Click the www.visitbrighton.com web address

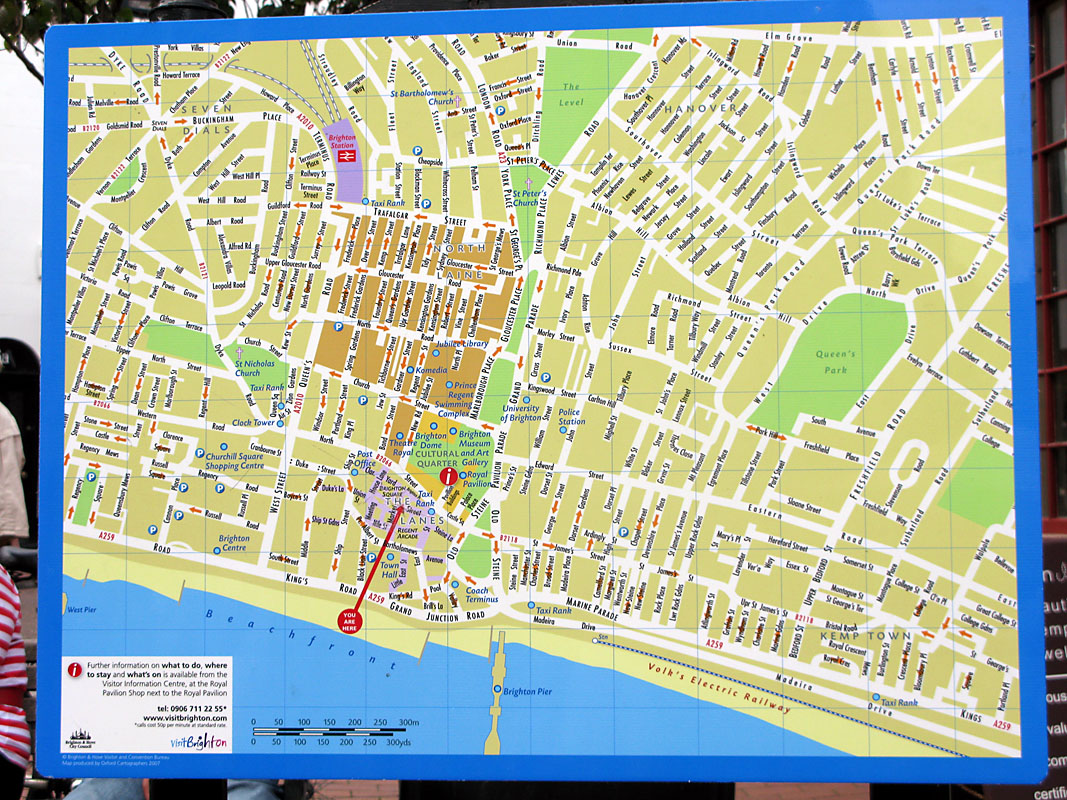tap(185, 718)
